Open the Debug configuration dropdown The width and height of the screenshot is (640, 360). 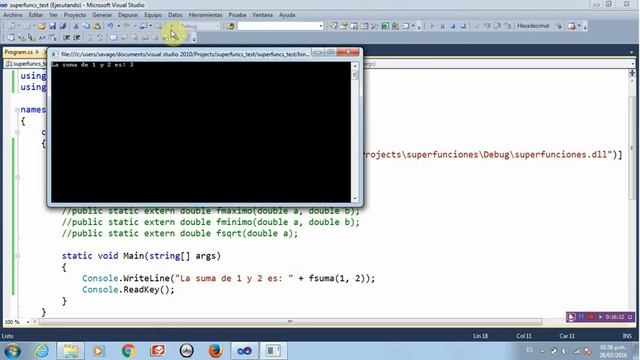[200, 26]
